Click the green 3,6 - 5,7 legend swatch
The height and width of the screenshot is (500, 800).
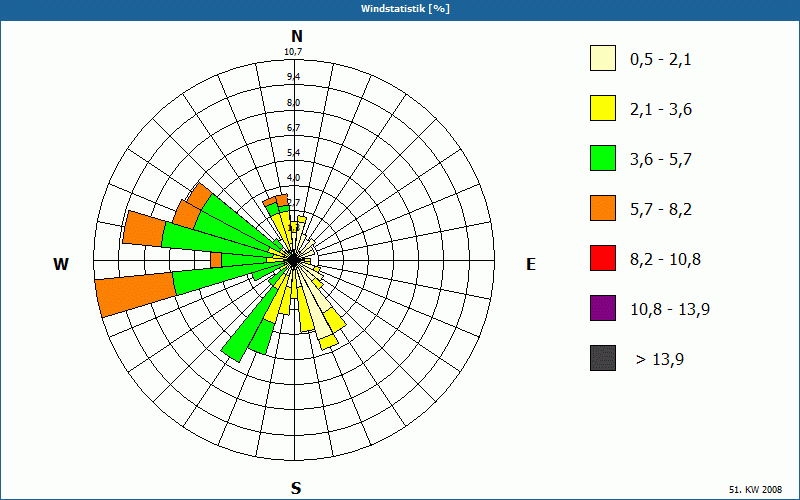click(603, 158)
